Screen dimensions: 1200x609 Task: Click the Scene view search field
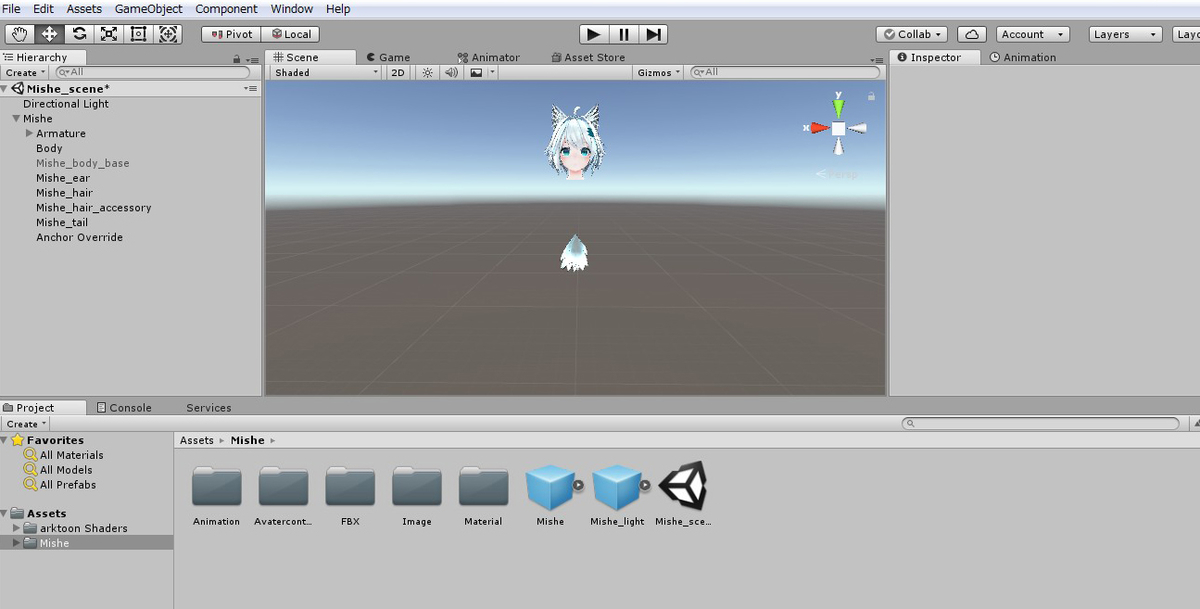787,73
